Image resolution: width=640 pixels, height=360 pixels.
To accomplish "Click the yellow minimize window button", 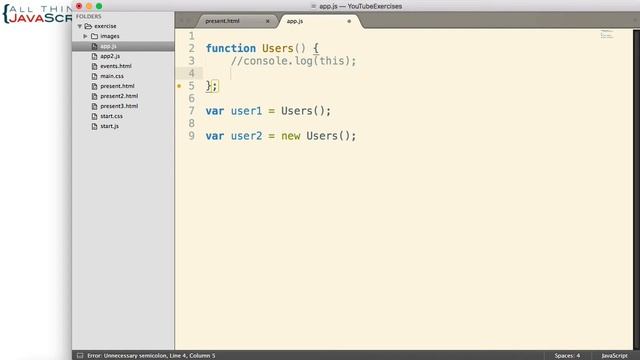I will [x=89, y=6].
